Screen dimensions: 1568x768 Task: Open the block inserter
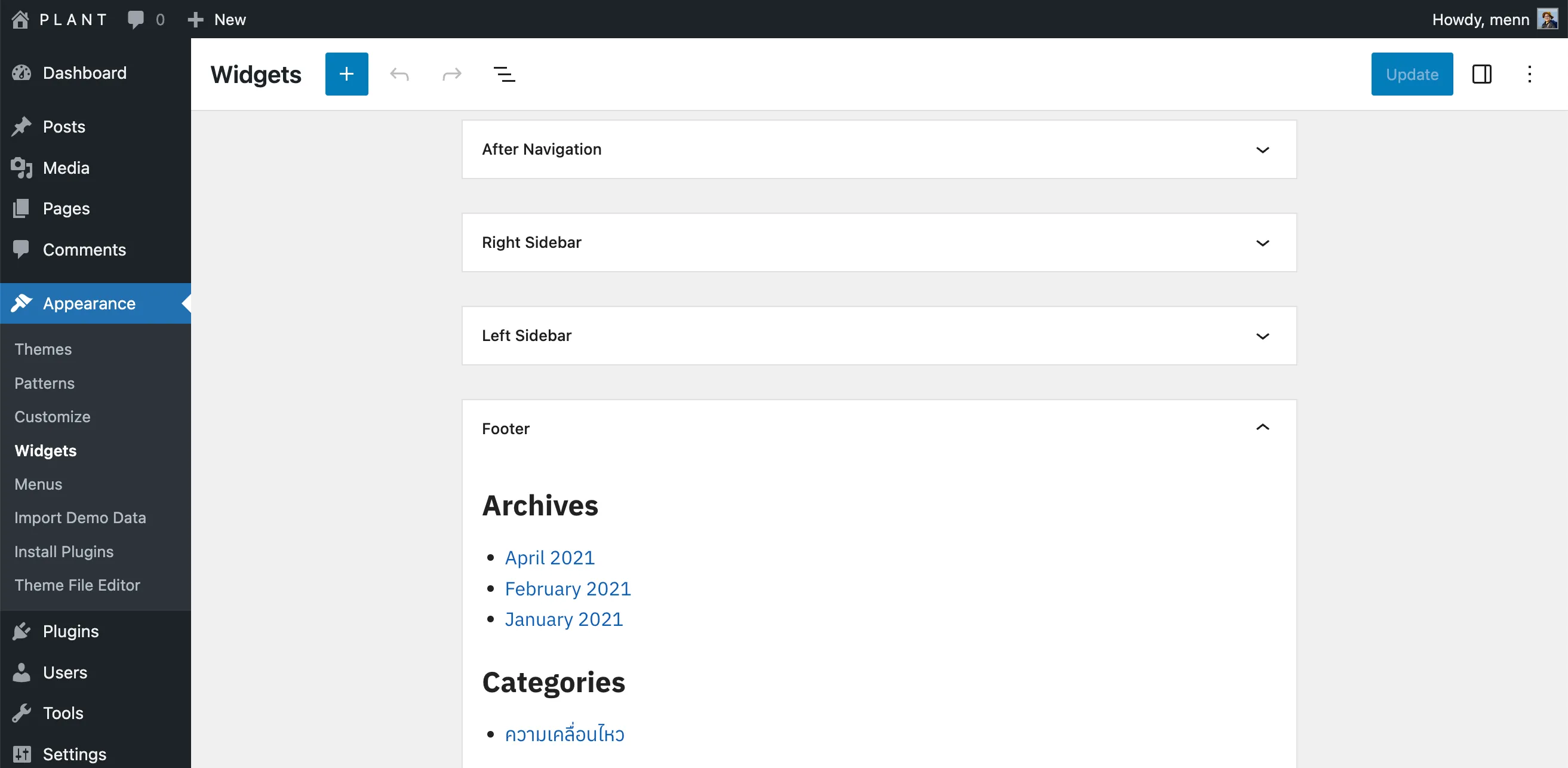346,73
